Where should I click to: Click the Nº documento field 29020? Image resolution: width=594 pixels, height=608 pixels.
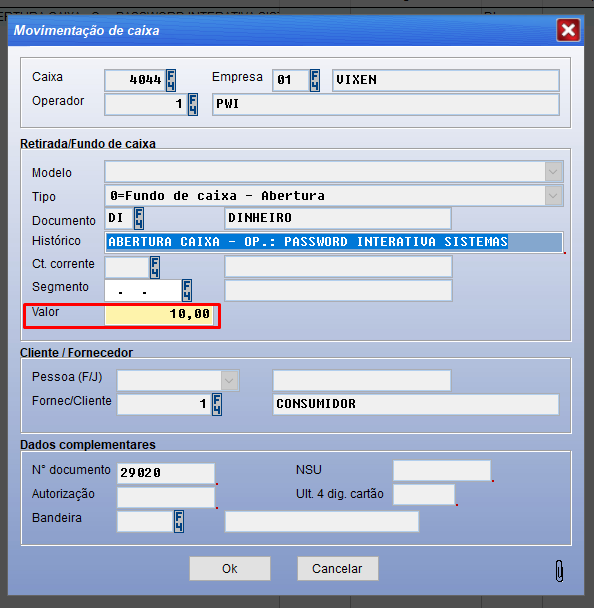tap(166, 473)
